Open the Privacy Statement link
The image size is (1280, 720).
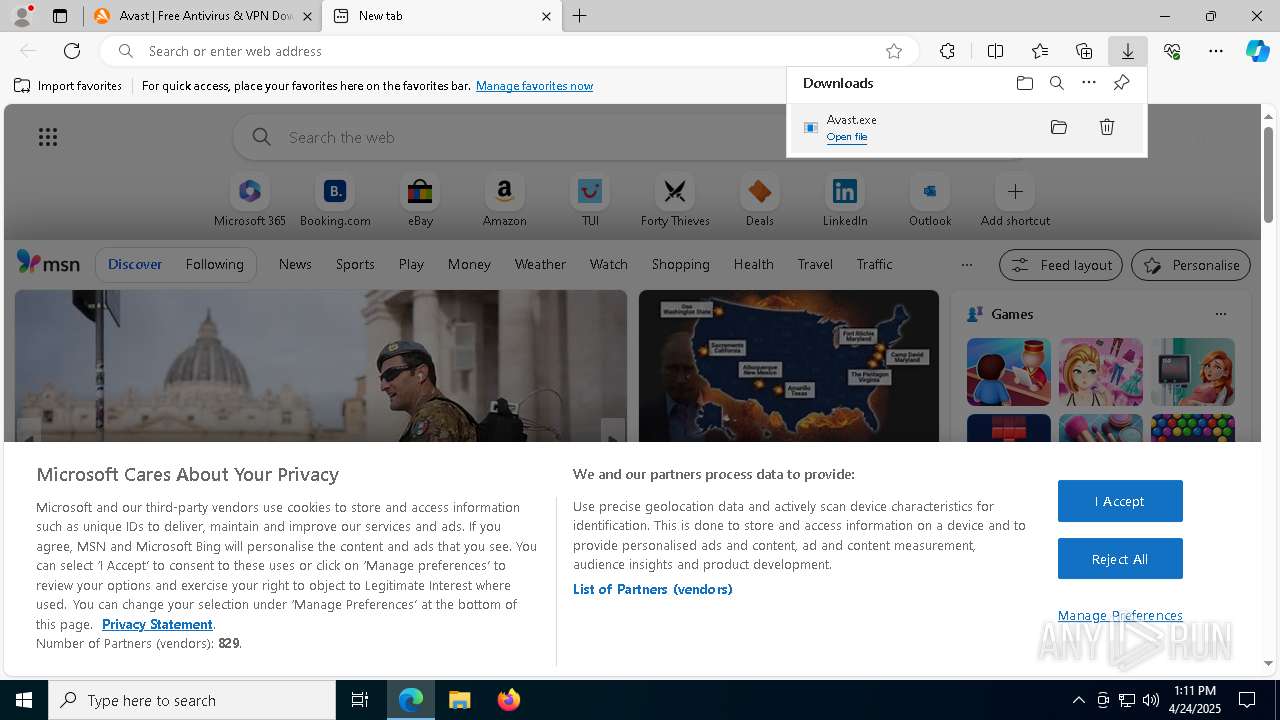pyautogui.click(x=157, y=624)
